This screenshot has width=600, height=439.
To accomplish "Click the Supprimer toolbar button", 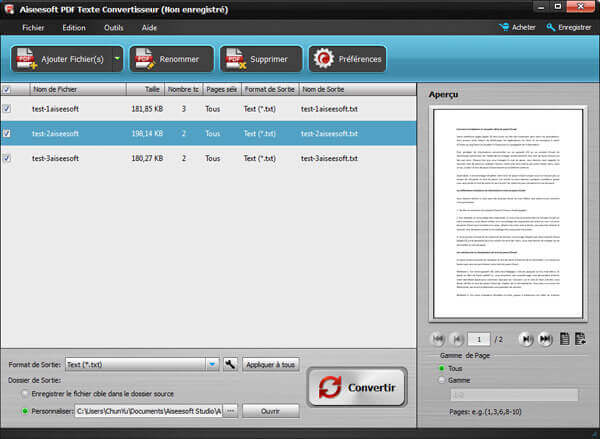I will pyautogui.click(x=261, y=59).
